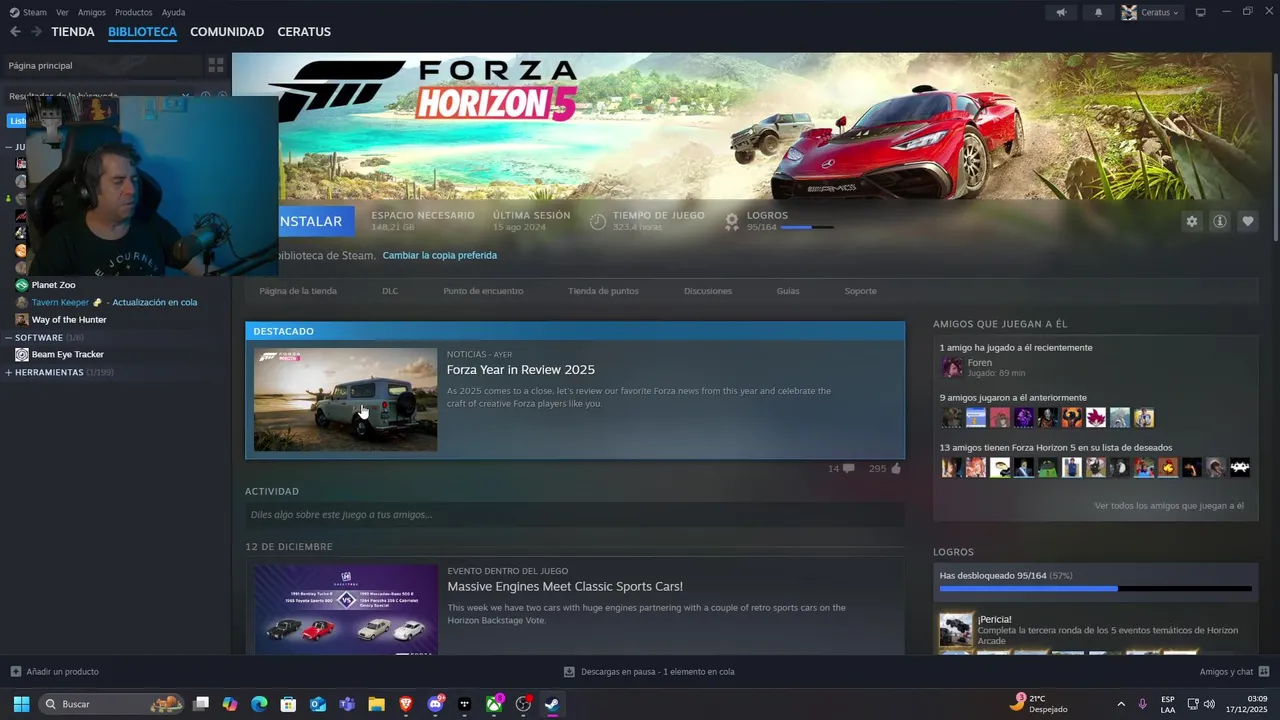Open the library grid view icon

tap(215, 65)
